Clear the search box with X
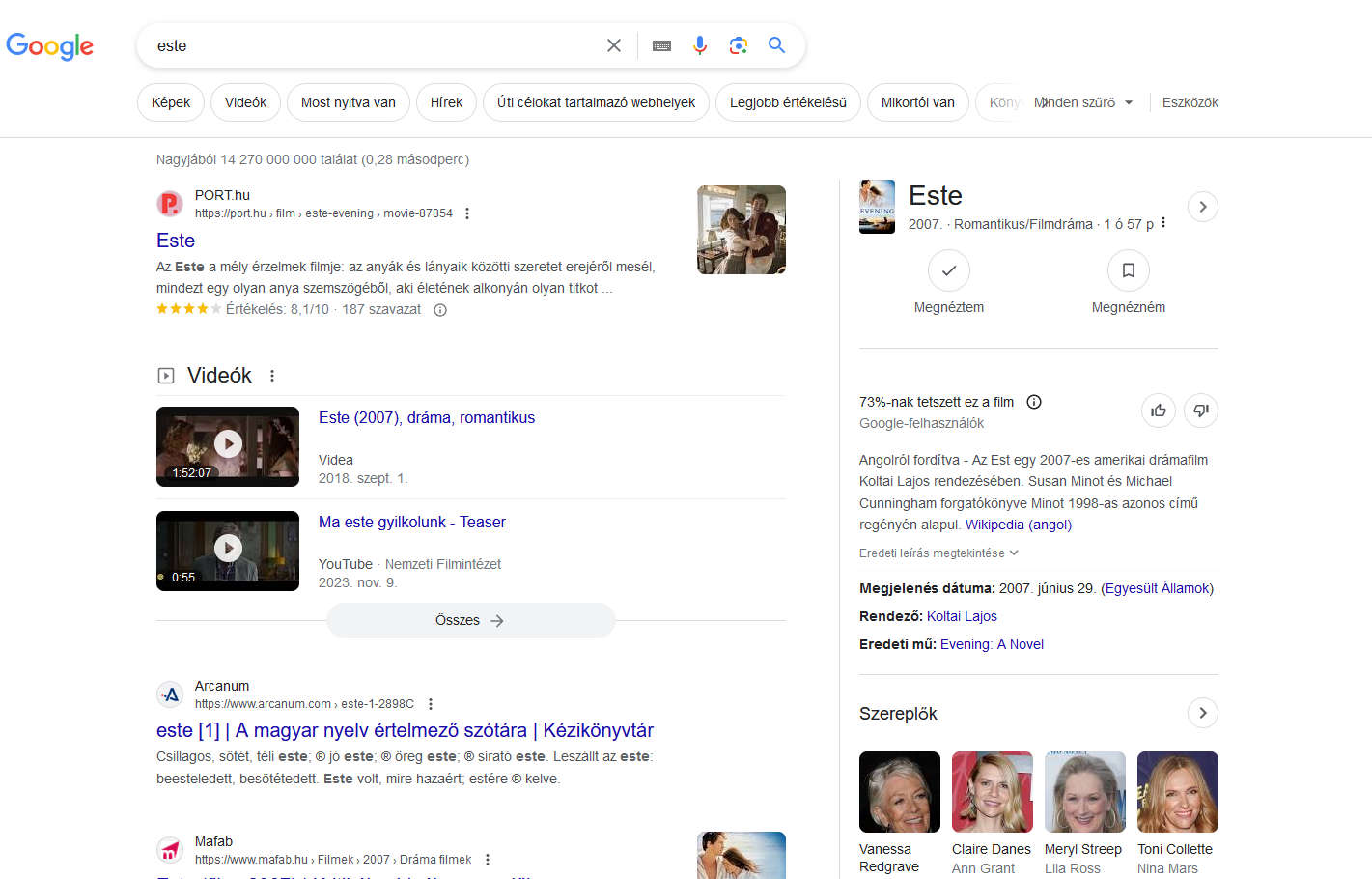This screenshot has width=1372, height=879. pos(614,45)
